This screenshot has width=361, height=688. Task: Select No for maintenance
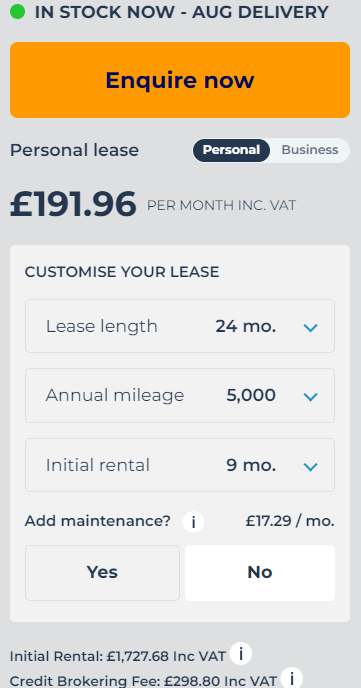(260, 573)
